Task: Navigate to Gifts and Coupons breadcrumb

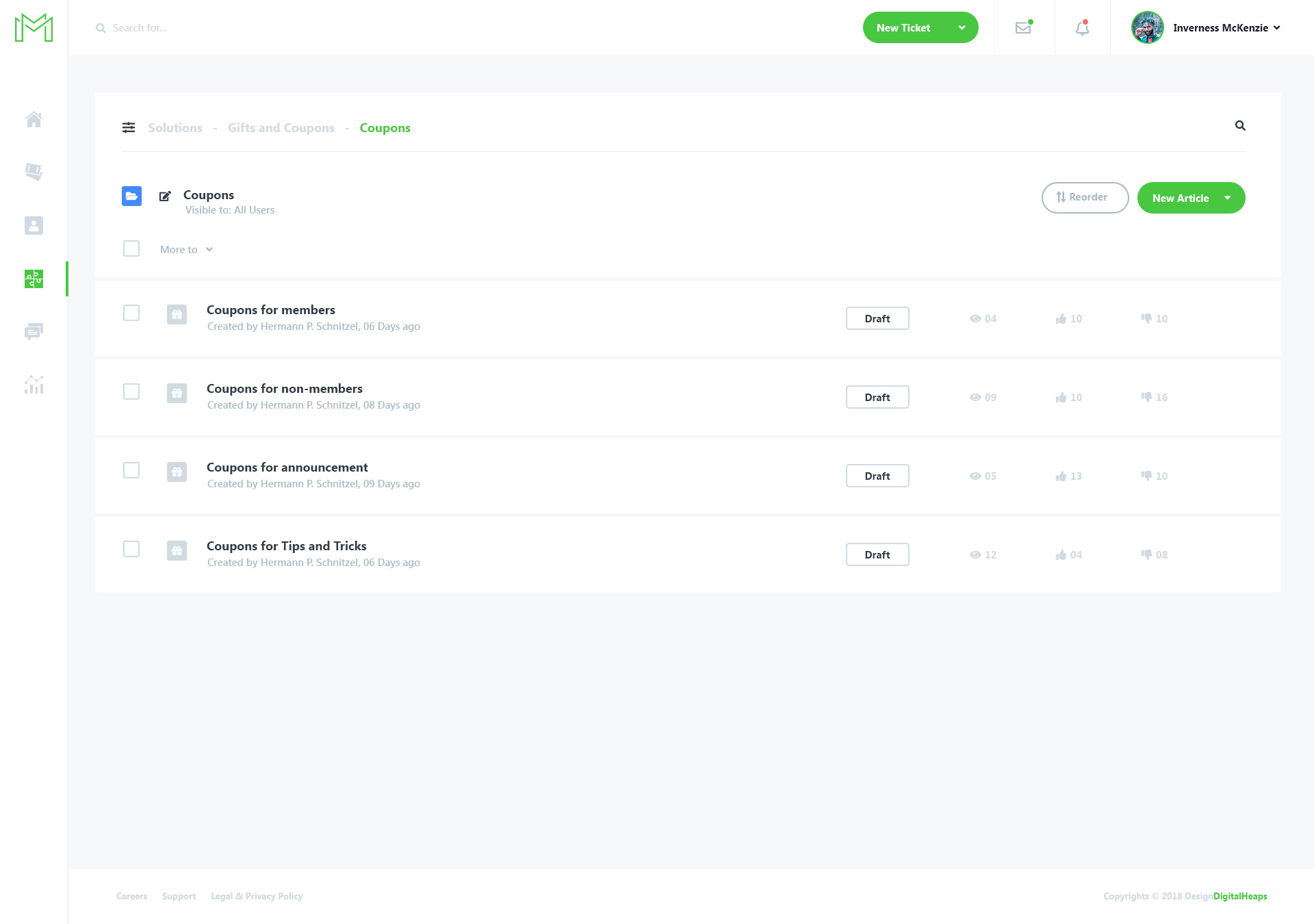Action: tap(281, 127)
